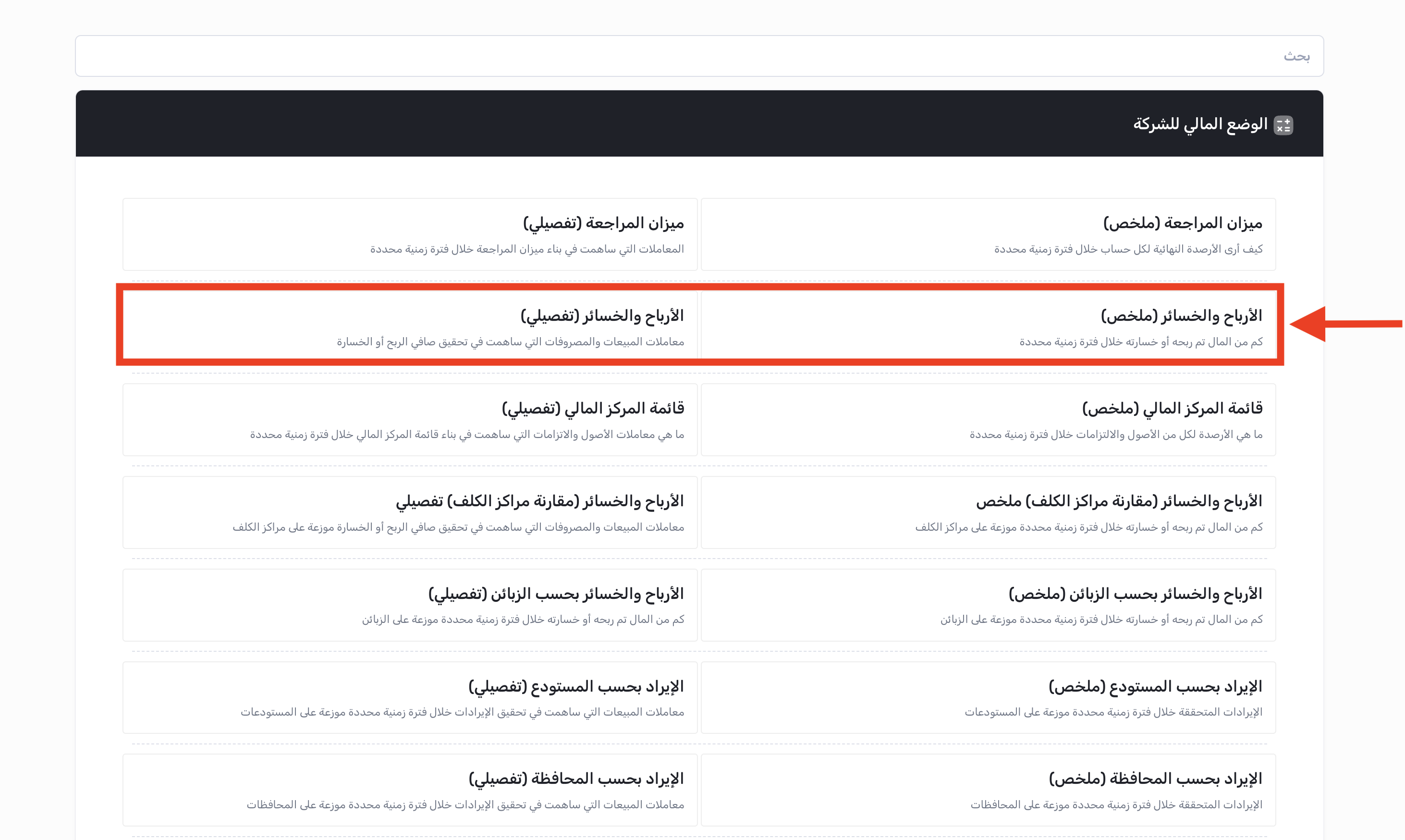
Task: Open ميزان المراجعة (ملخص) report
Action: pos(1182,224)
